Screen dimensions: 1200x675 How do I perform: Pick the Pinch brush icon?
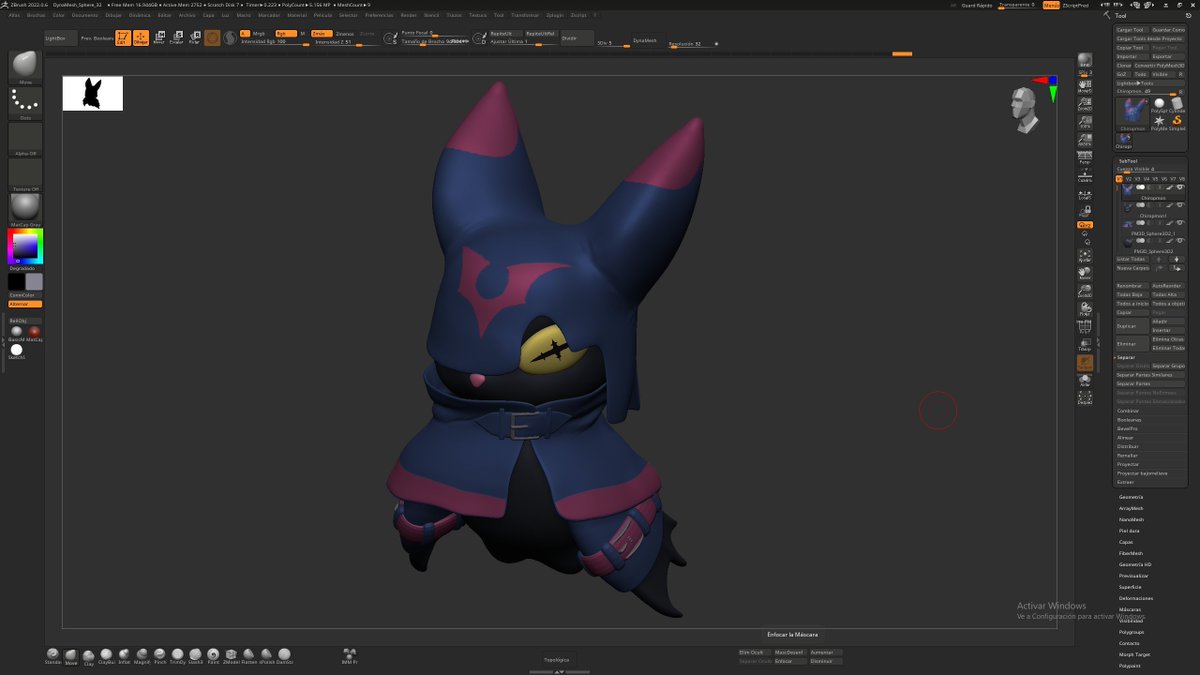160,655
